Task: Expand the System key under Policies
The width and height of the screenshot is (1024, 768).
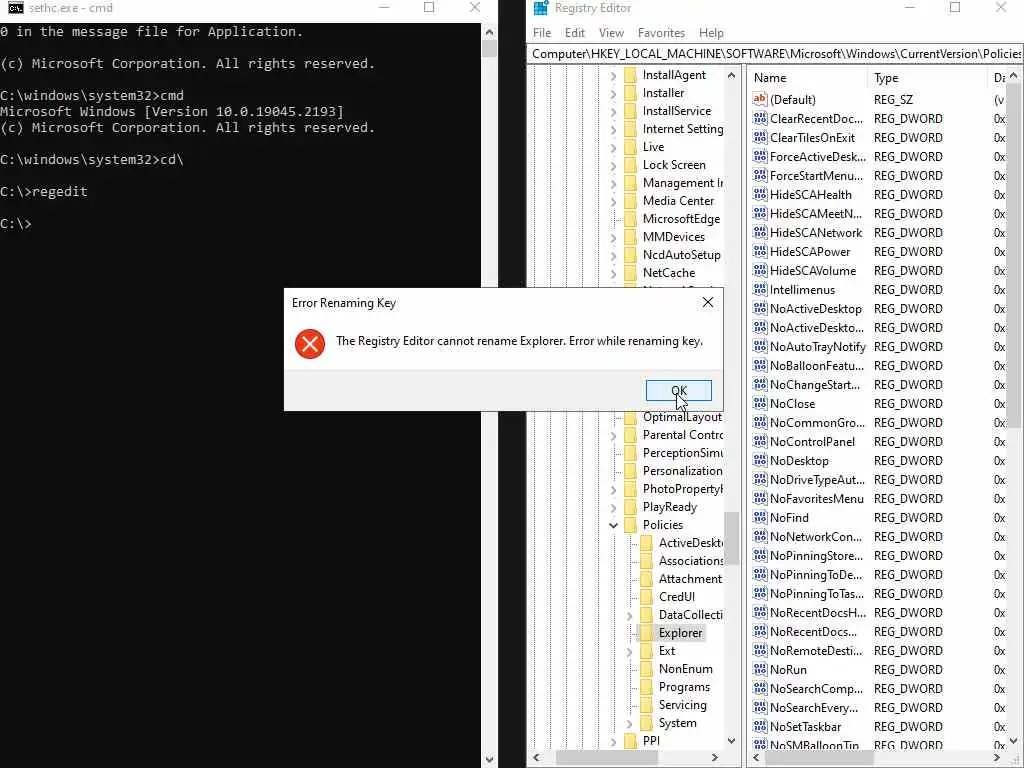Action: tap(630, 724)
